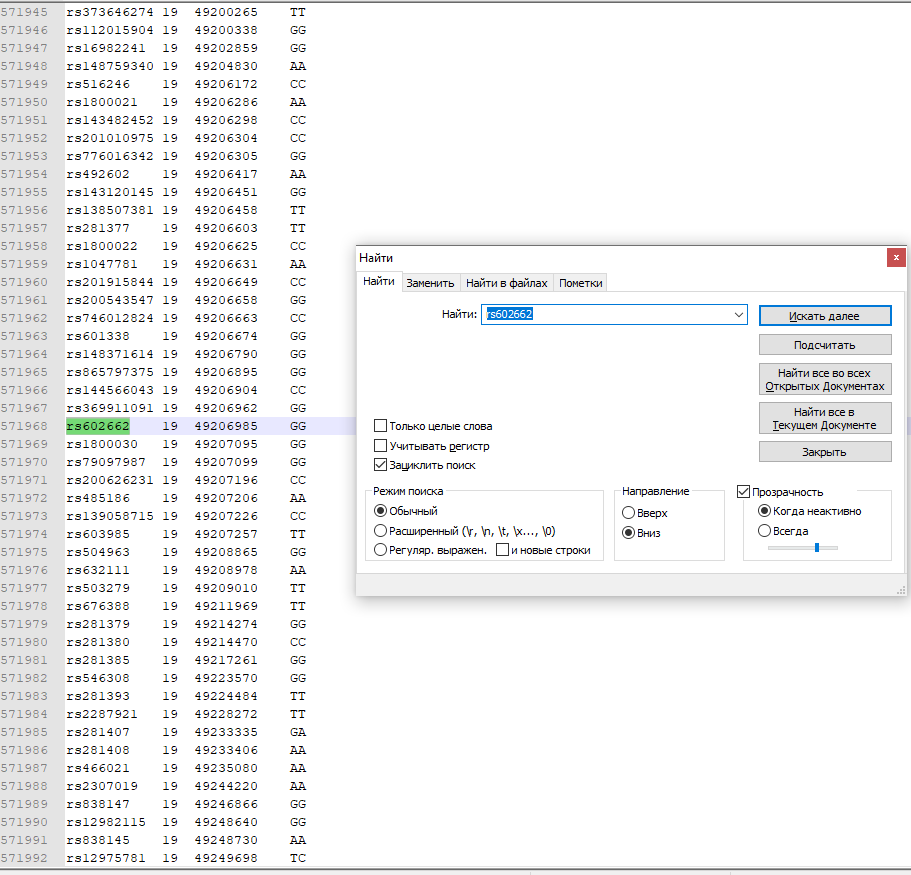Viewport: 911px width, 875px height.
Task: Click rs838147 in the editor
Action: point(98,804)
